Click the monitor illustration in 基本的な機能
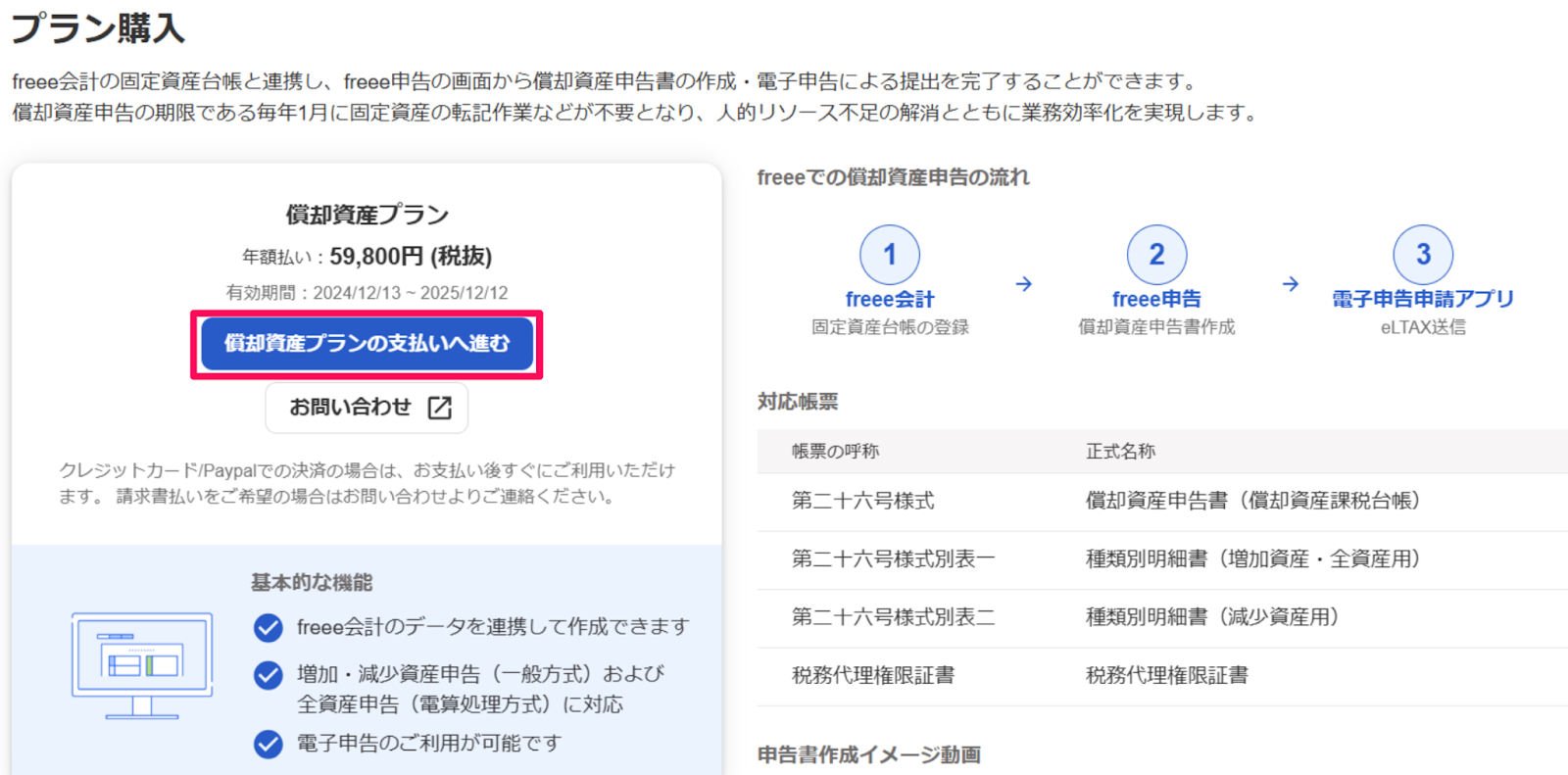Screen dimensions: 1568x775 point(142,666)
